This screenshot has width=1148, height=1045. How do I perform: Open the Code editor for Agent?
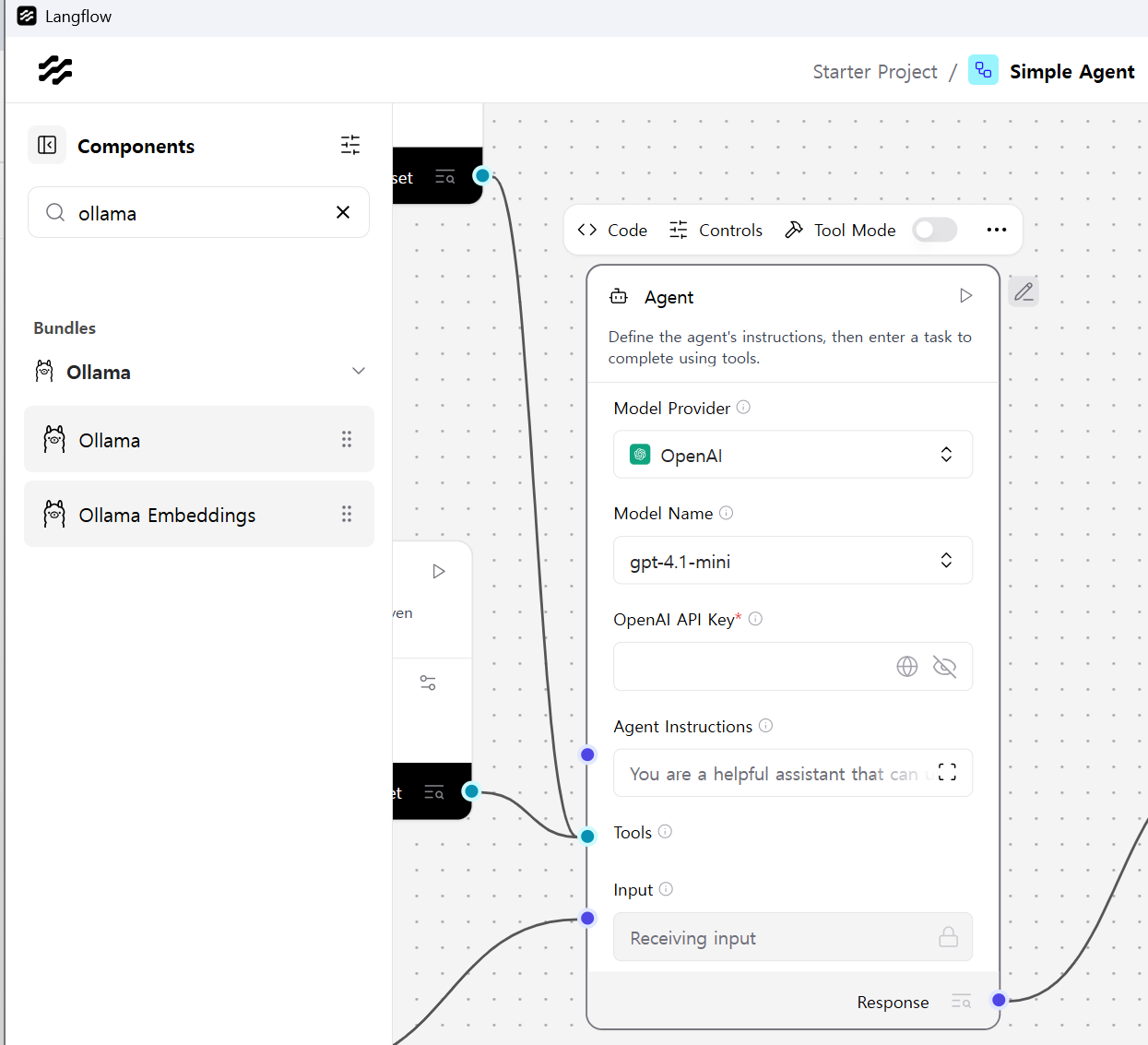pos(612,230)
